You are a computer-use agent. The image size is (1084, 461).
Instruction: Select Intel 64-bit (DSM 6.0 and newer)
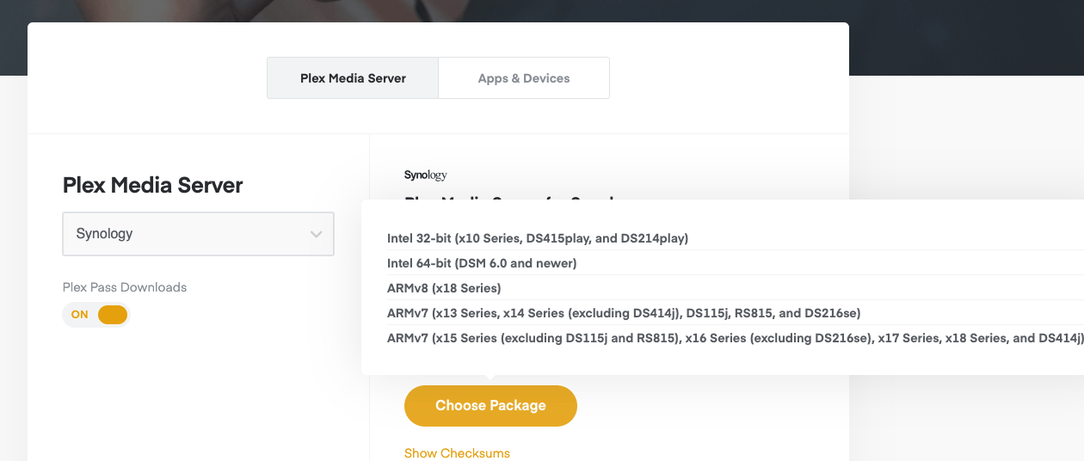[482, 263]
